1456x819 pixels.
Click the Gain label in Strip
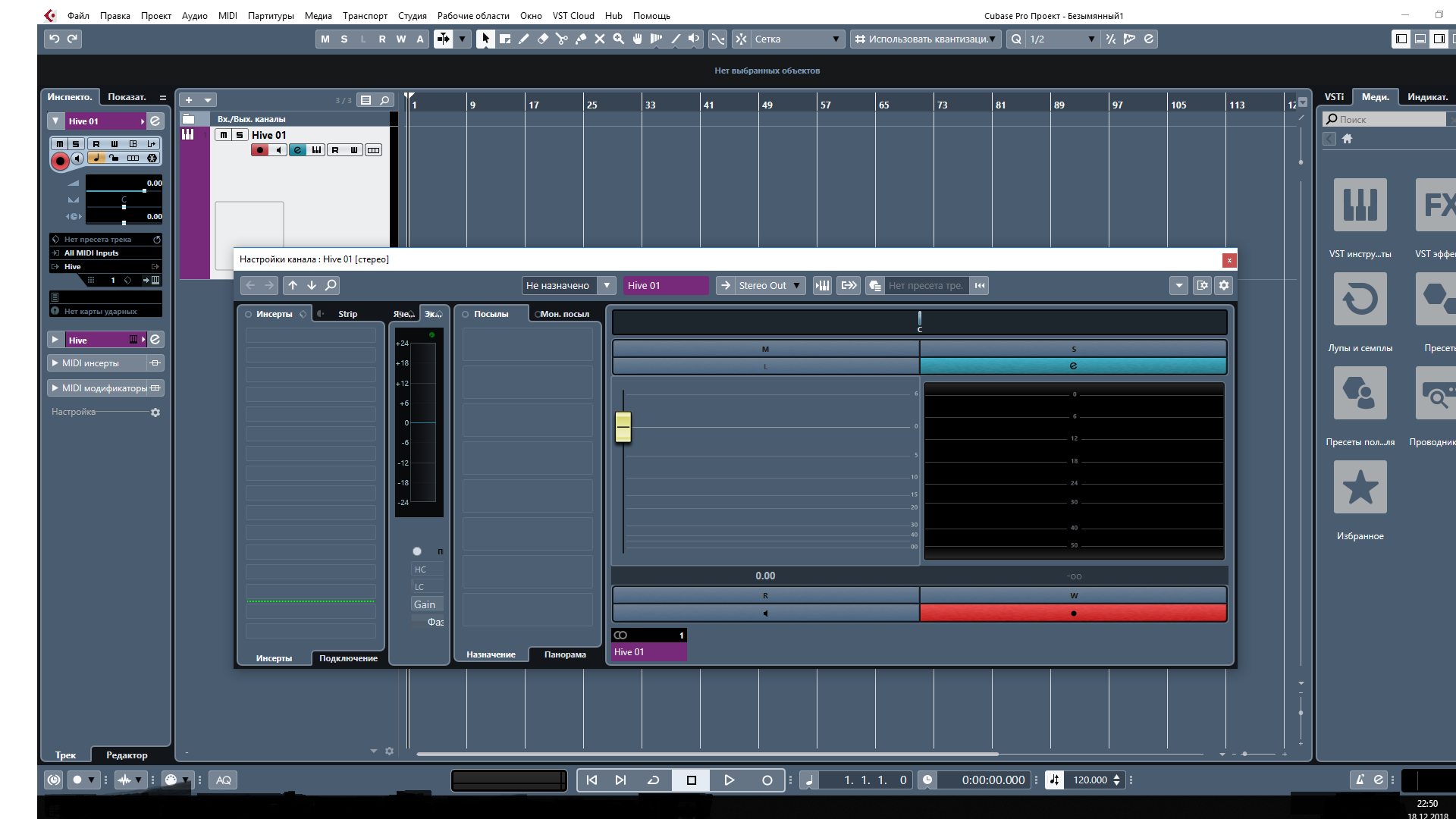(425, 604)
